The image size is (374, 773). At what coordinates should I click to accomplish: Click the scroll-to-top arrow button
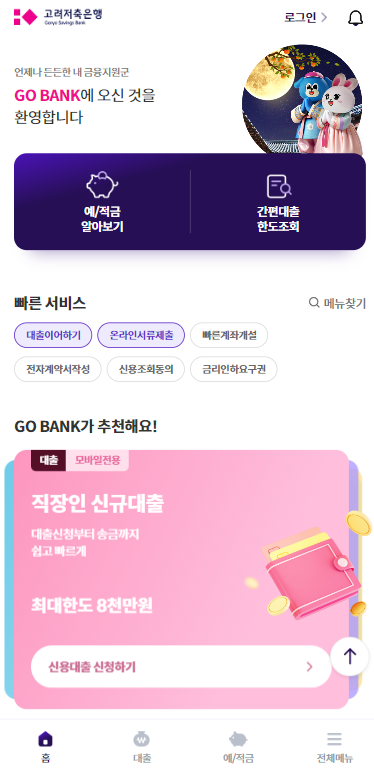coord(349,656)
